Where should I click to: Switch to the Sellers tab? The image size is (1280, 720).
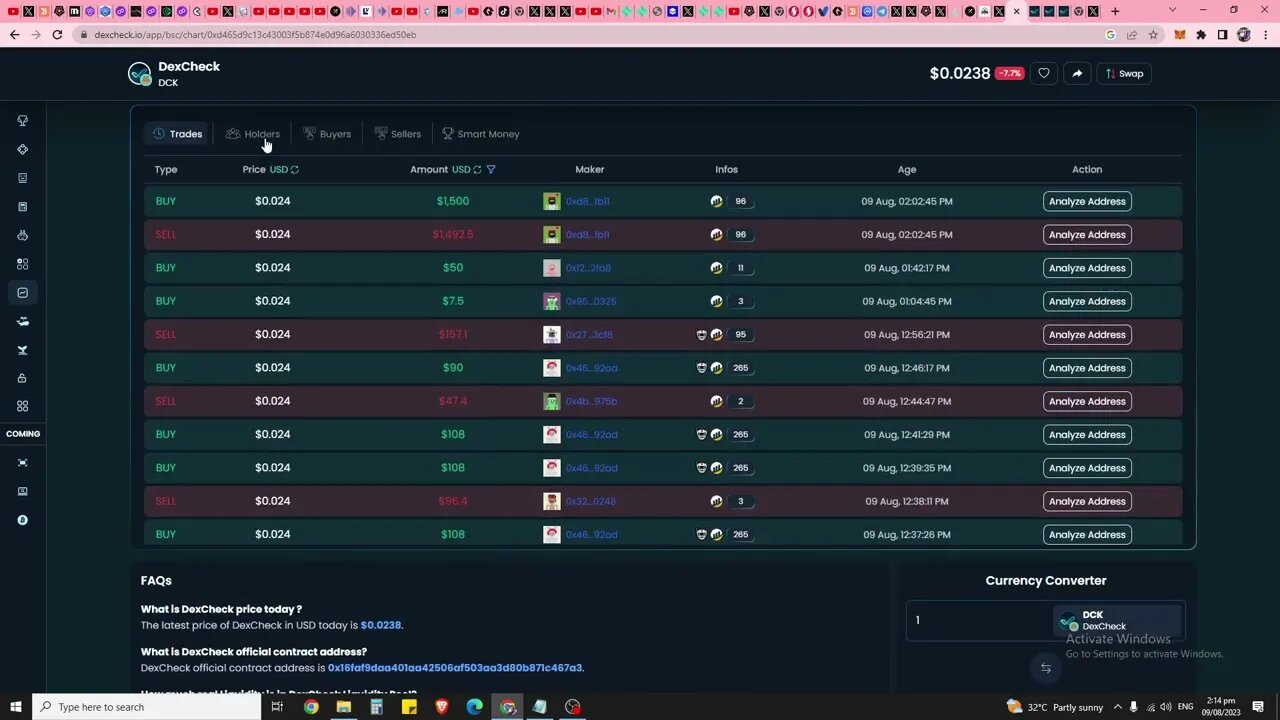coord(398,134)
